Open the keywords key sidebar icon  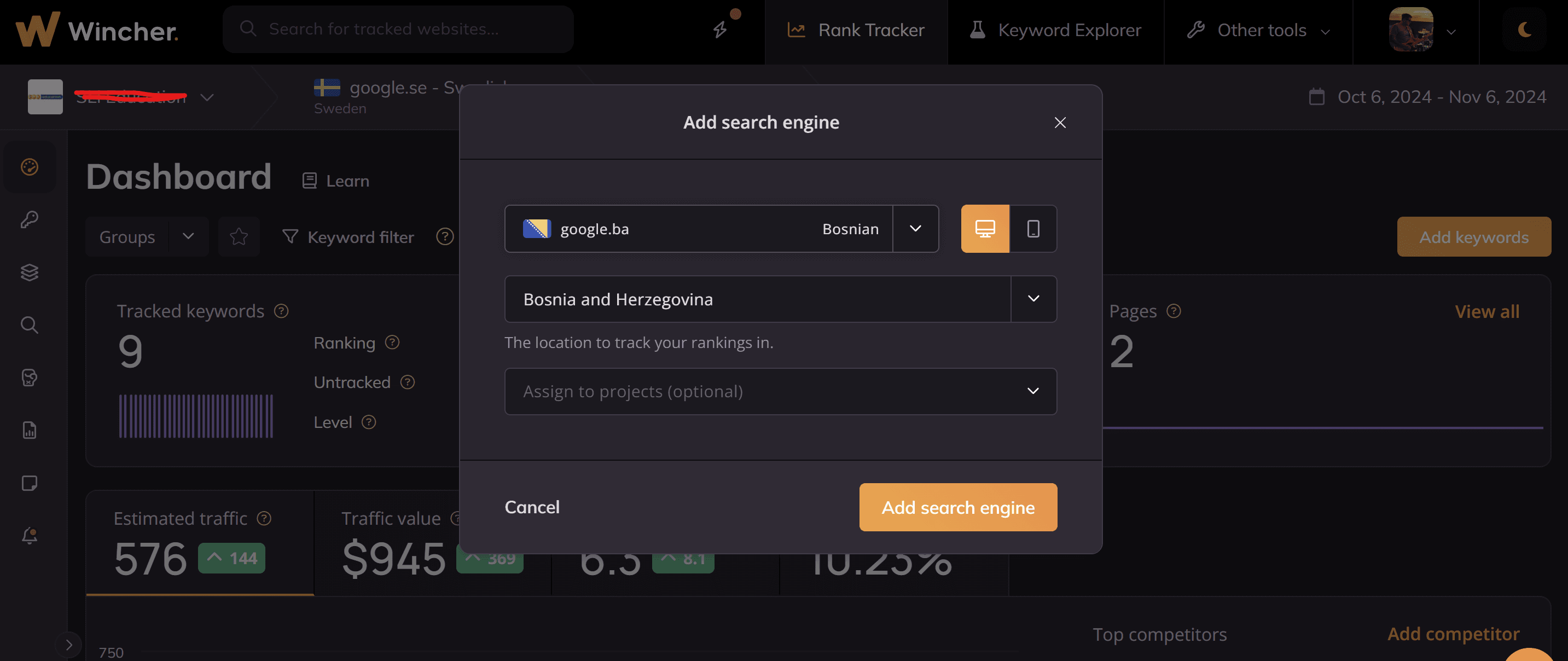[x=29, y=219]
